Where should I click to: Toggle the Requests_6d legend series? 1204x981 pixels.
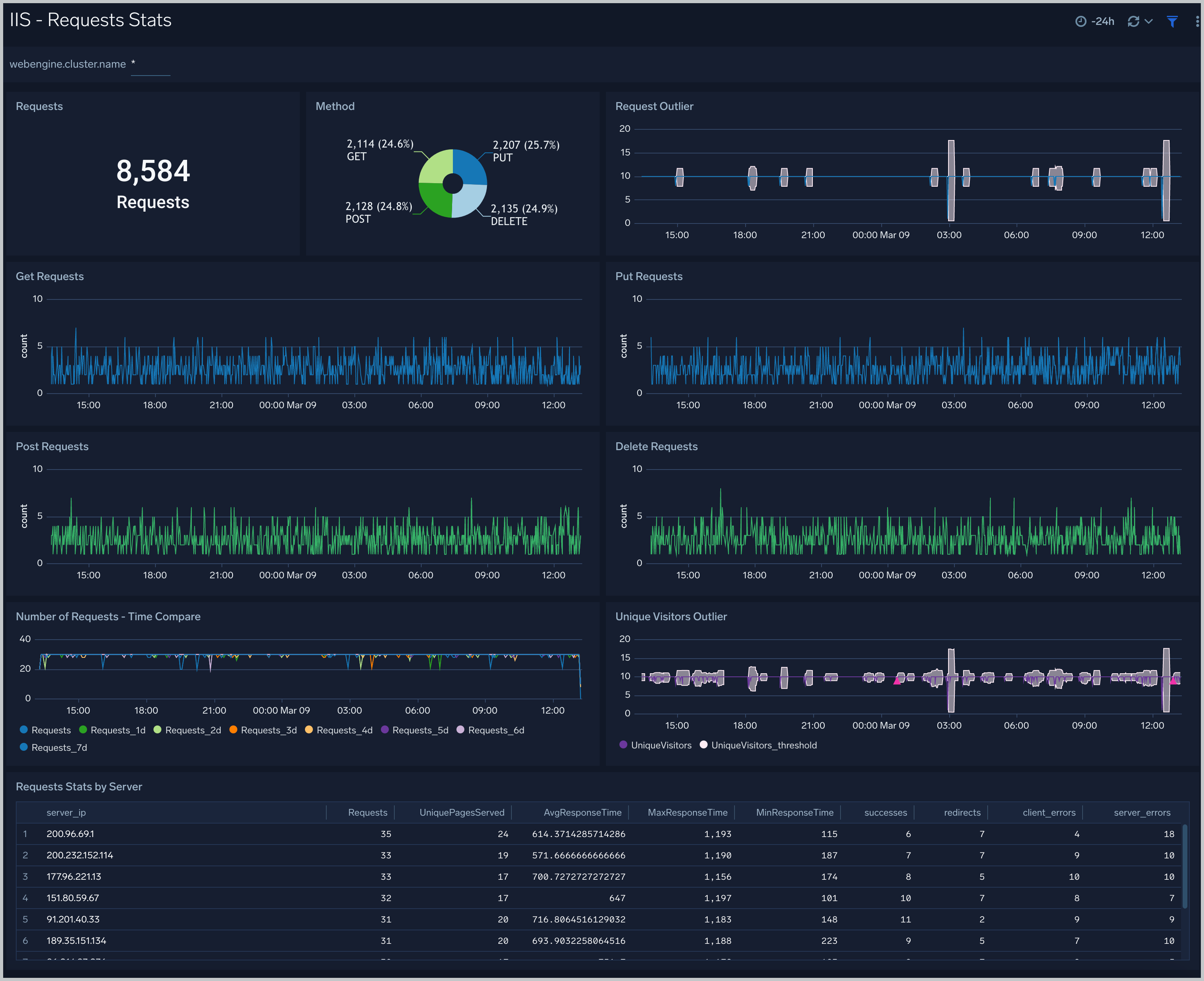click(490, 730)
